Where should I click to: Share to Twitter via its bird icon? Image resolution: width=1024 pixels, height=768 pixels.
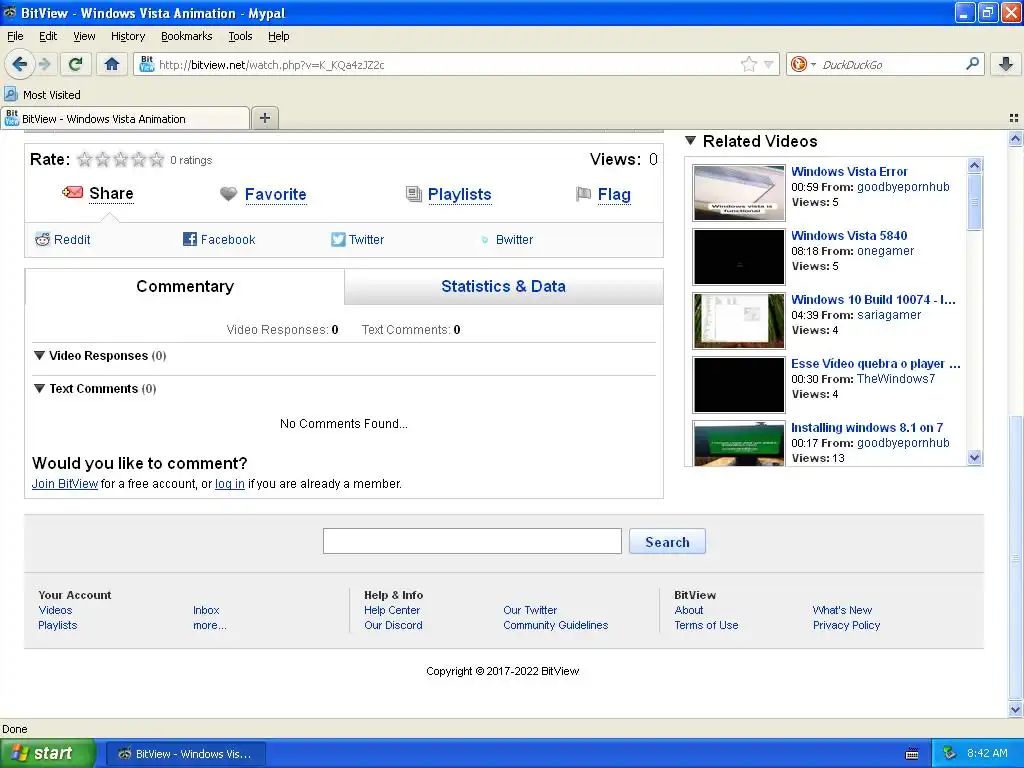[338, 239]
